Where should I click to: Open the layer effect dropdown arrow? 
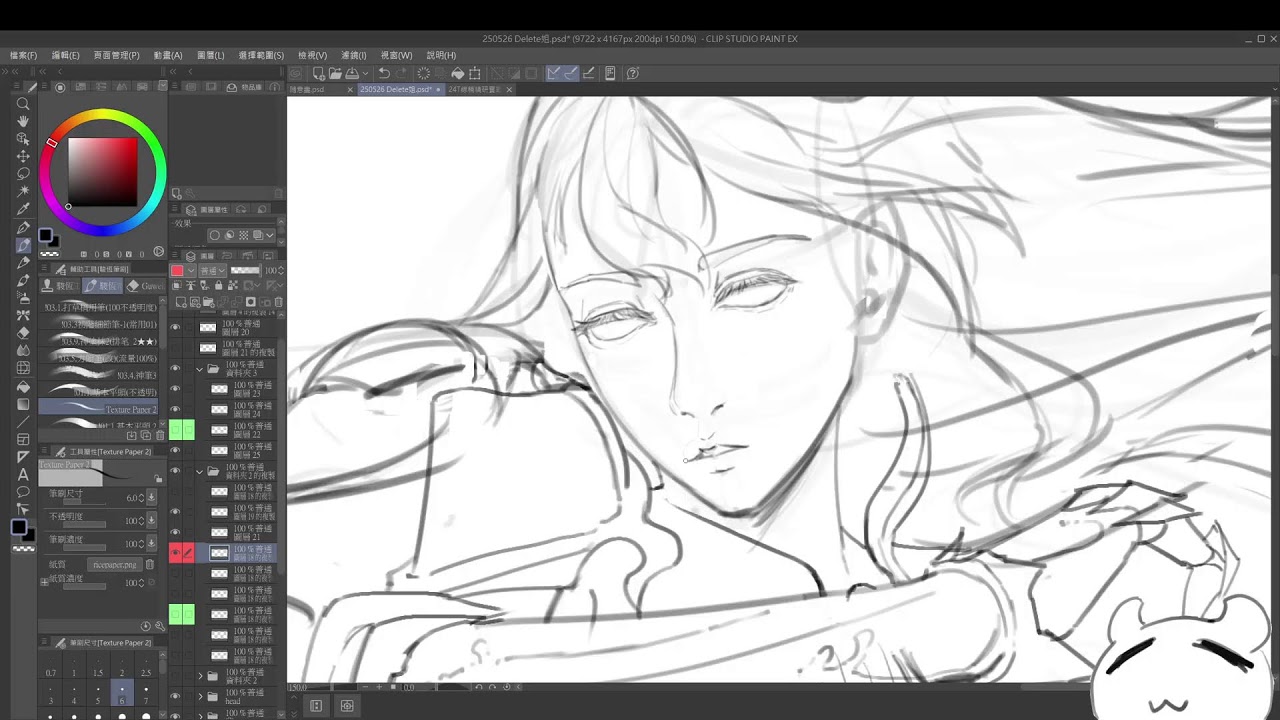click(x=269, y=235)
